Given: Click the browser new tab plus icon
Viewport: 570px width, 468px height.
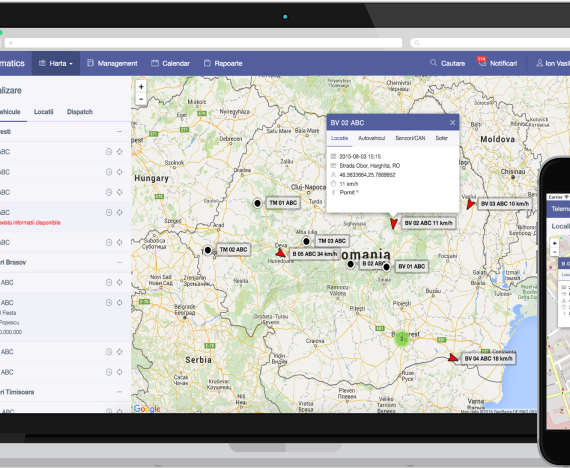Looking at the screenshot, I should click(x=11, y=43).
